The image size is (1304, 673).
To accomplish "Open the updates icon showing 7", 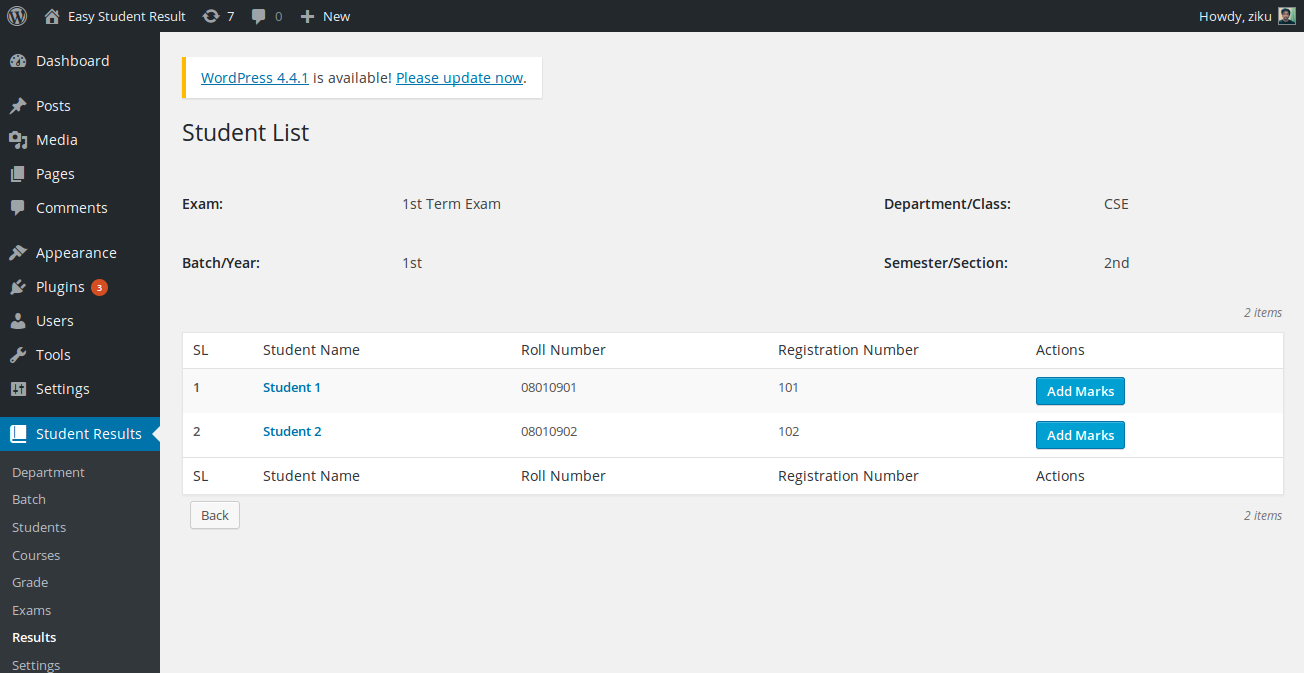I will pyautogui.click(x=210, y=16).
